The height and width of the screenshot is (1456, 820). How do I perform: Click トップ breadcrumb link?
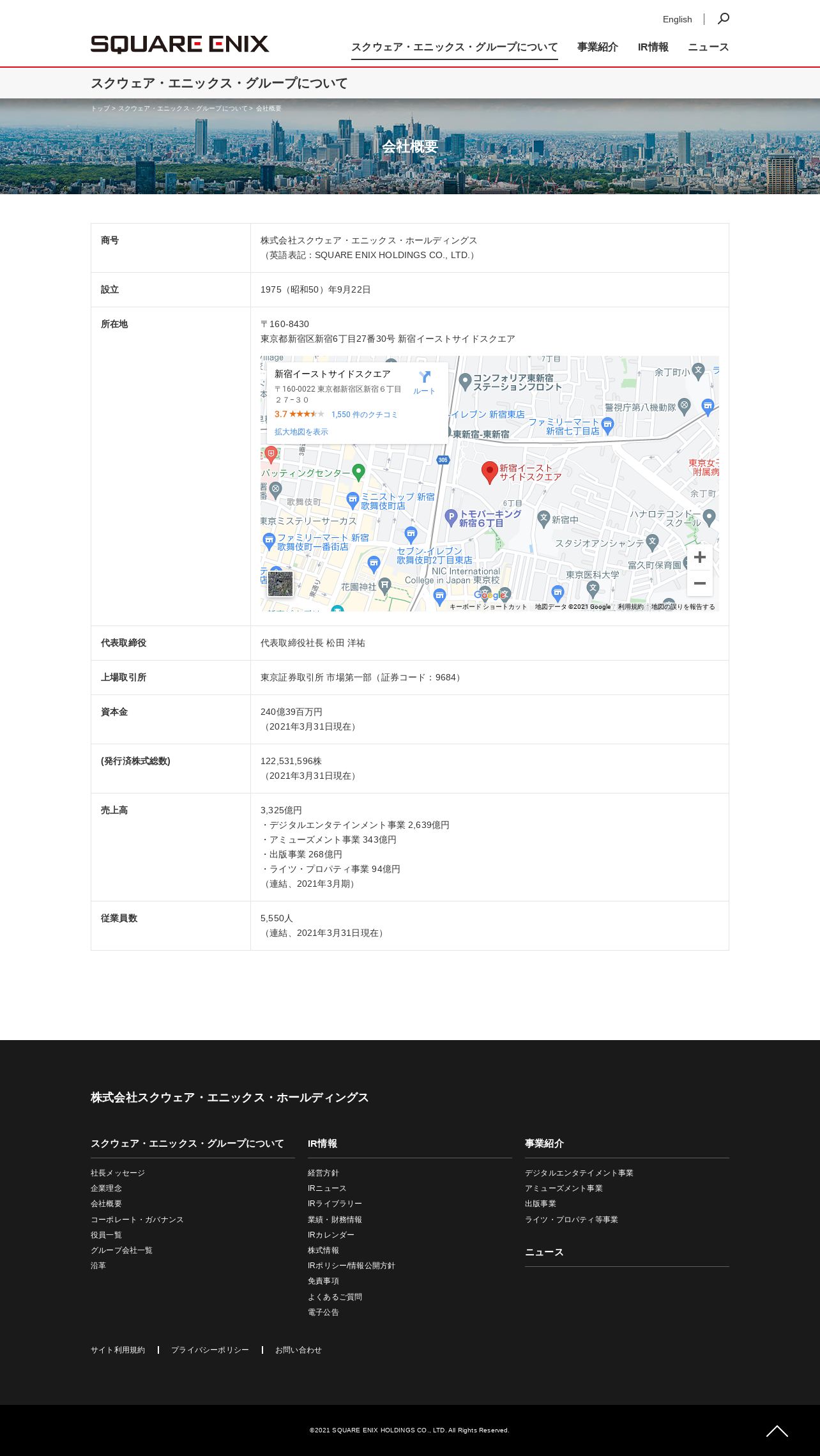coord(100,109)
